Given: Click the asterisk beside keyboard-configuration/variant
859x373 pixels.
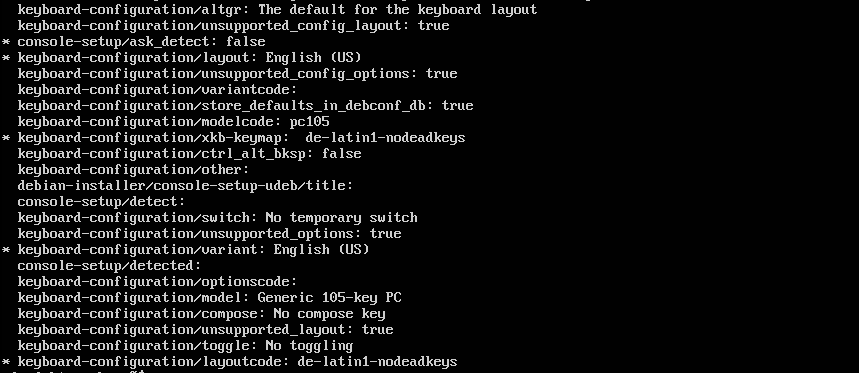Looking at the screenshot, I should [6, 250].
